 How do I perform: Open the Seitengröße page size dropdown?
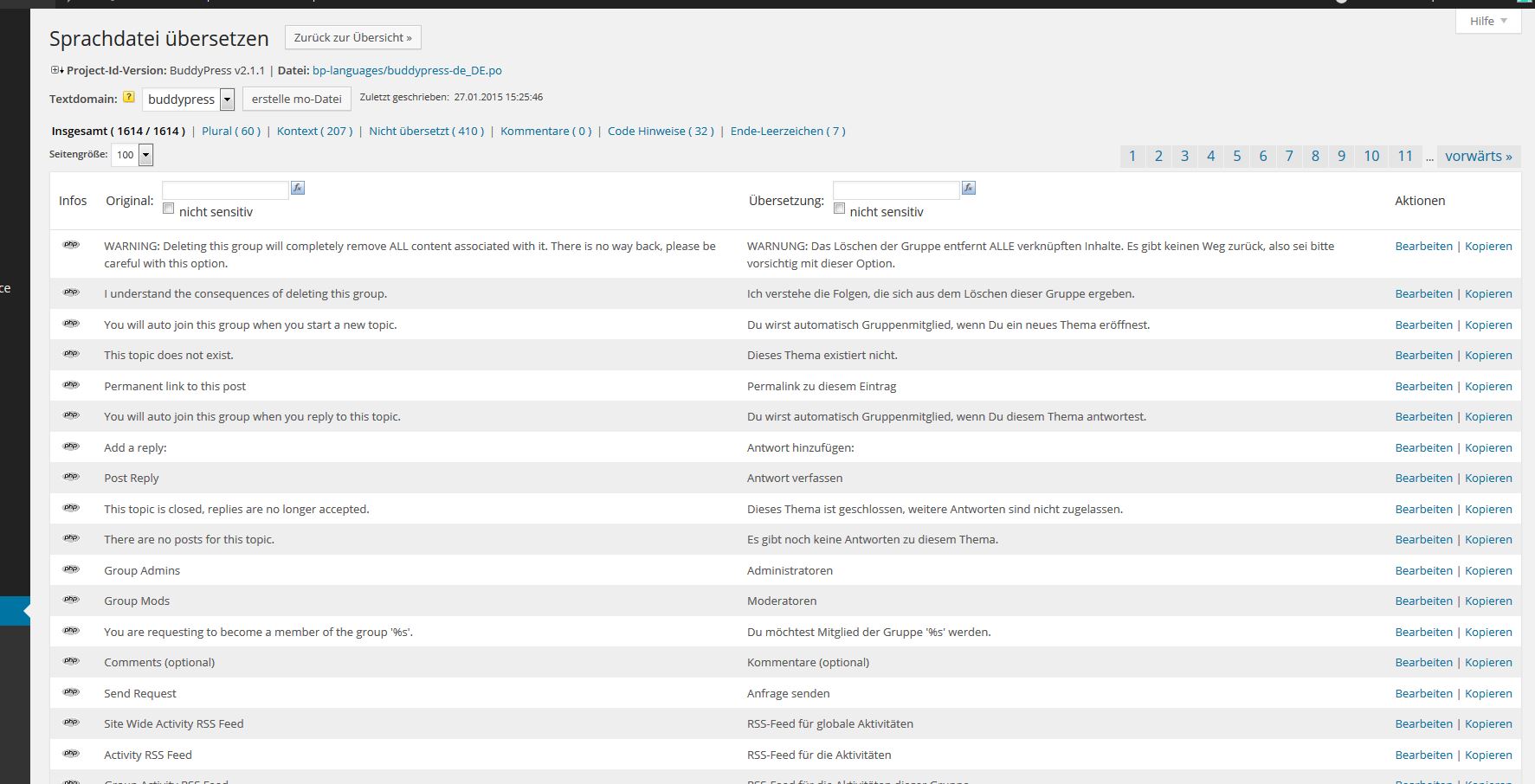point(145,155)
